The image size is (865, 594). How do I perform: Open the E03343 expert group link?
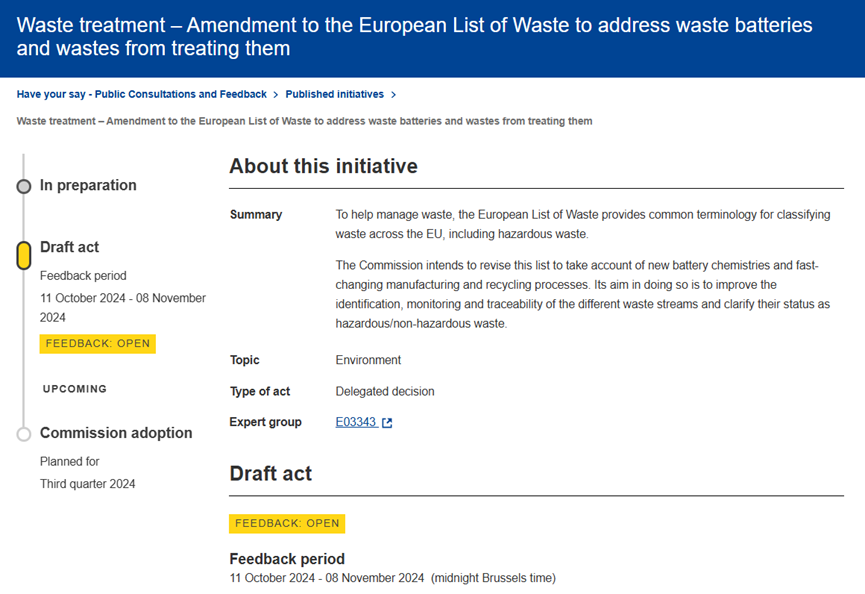point(355,422)
